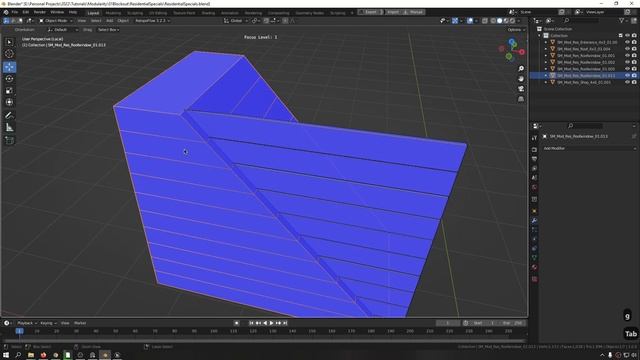Open the timeline Playback menu

click(x=27, y=323)
